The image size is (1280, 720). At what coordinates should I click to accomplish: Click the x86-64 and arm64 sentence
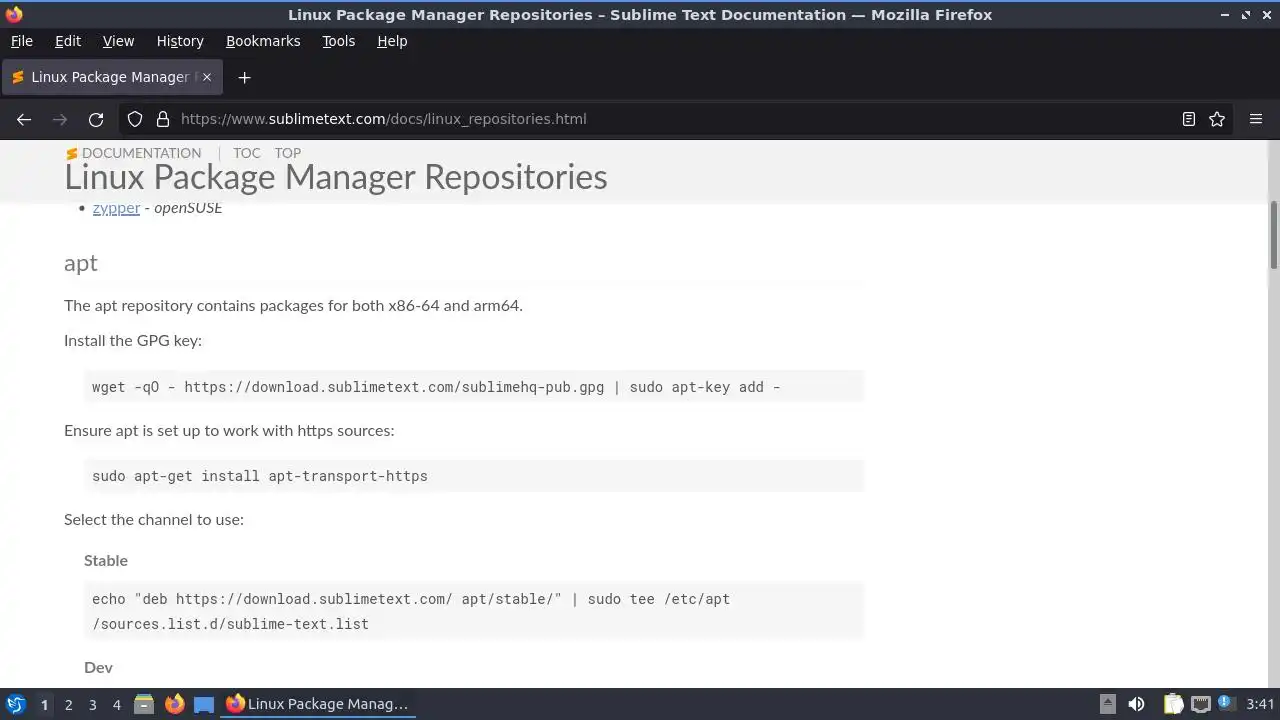(x=293, y=305)
